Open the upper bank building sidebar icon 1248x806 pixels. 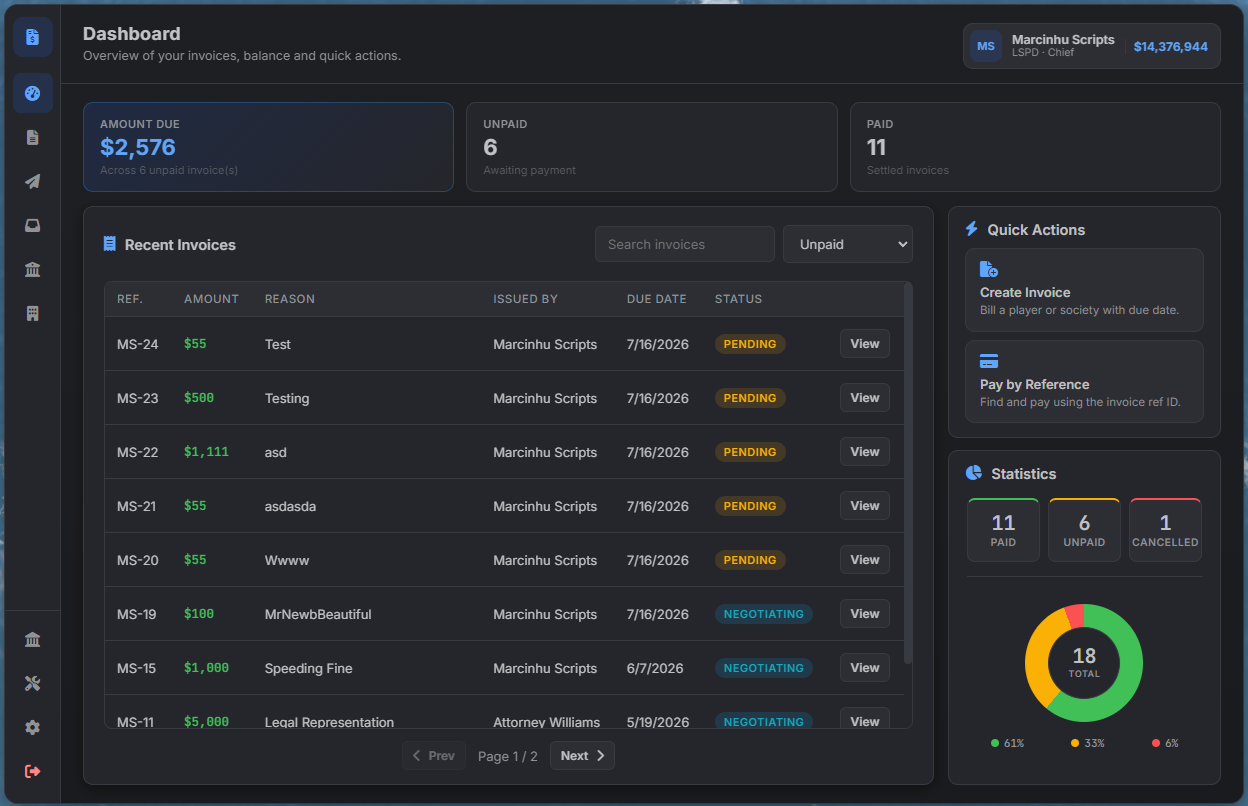coord(33,270)
